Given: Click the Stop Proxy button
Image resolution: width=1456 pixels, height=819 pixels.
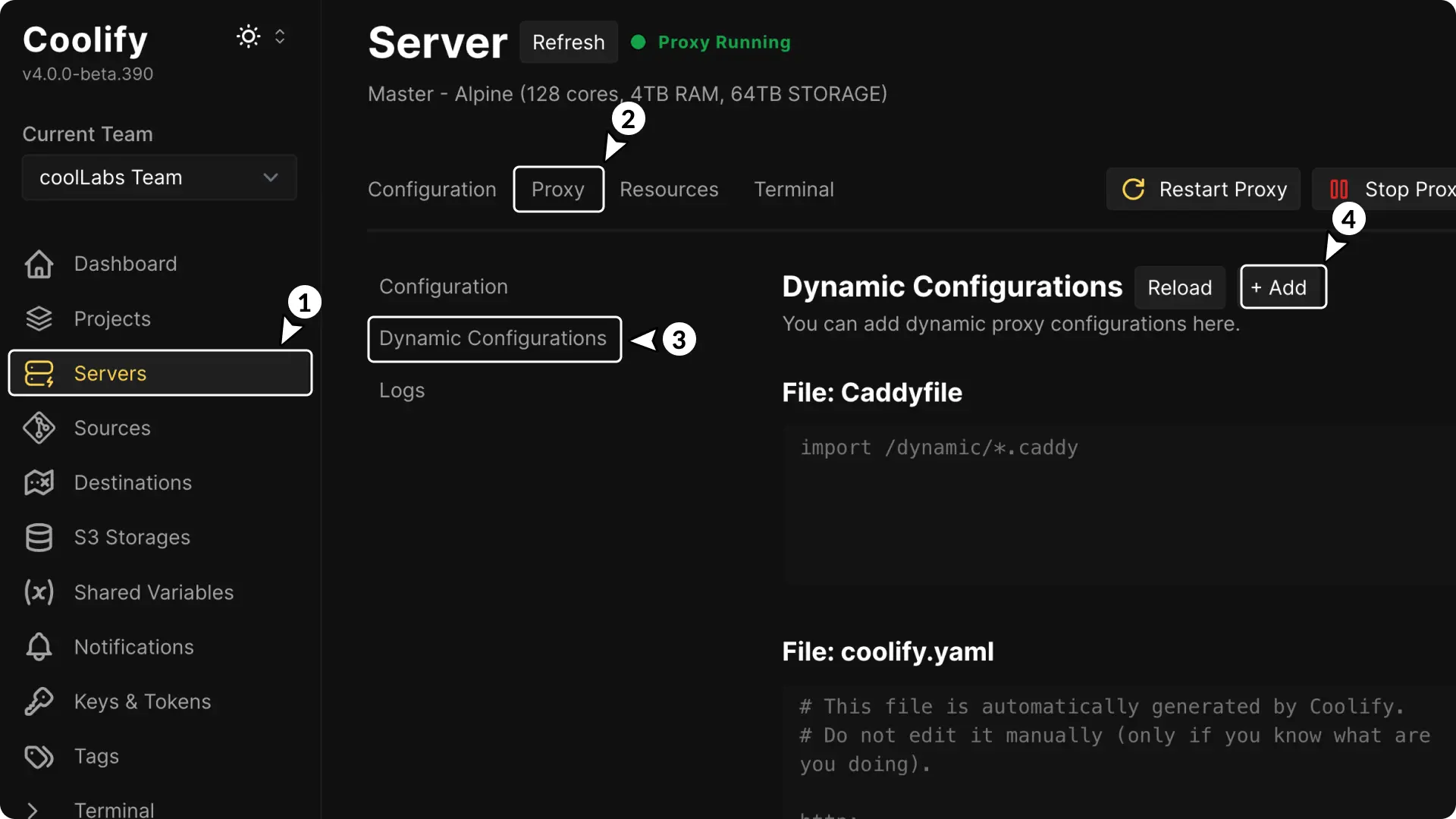Looking at the screenshot, I should (x=1384, y=189).
